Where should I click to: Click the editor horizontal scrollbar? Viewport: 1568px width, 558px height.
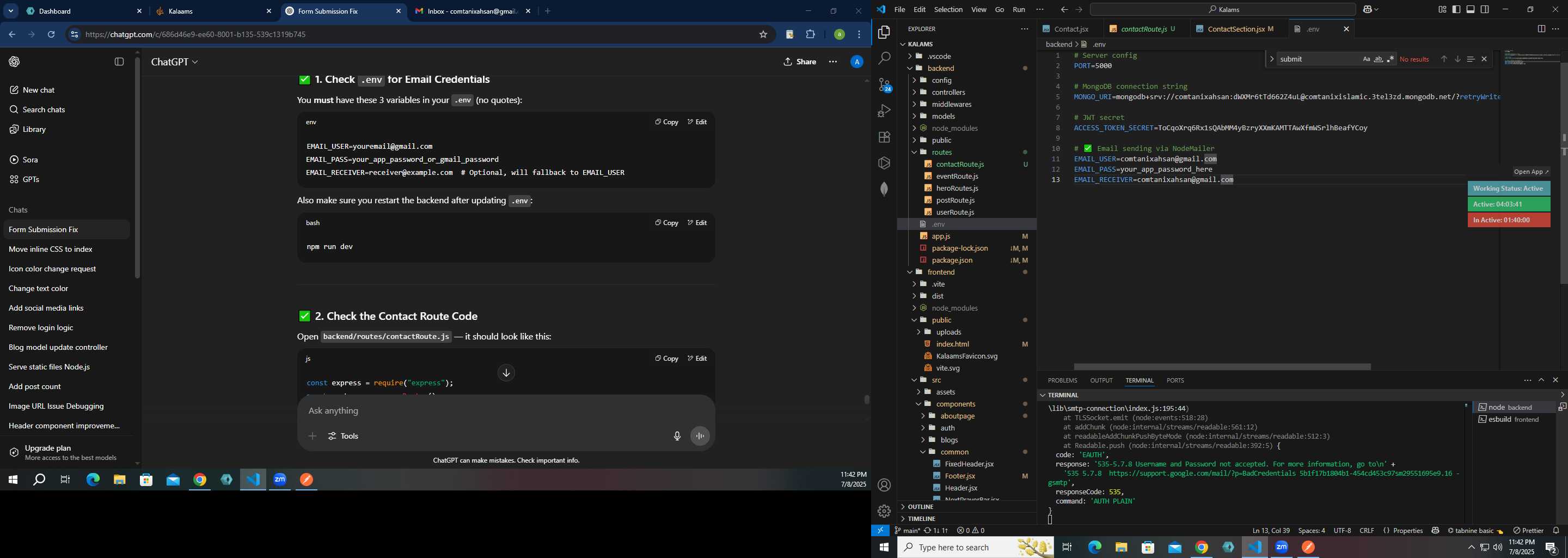[x=1221, y=367]
